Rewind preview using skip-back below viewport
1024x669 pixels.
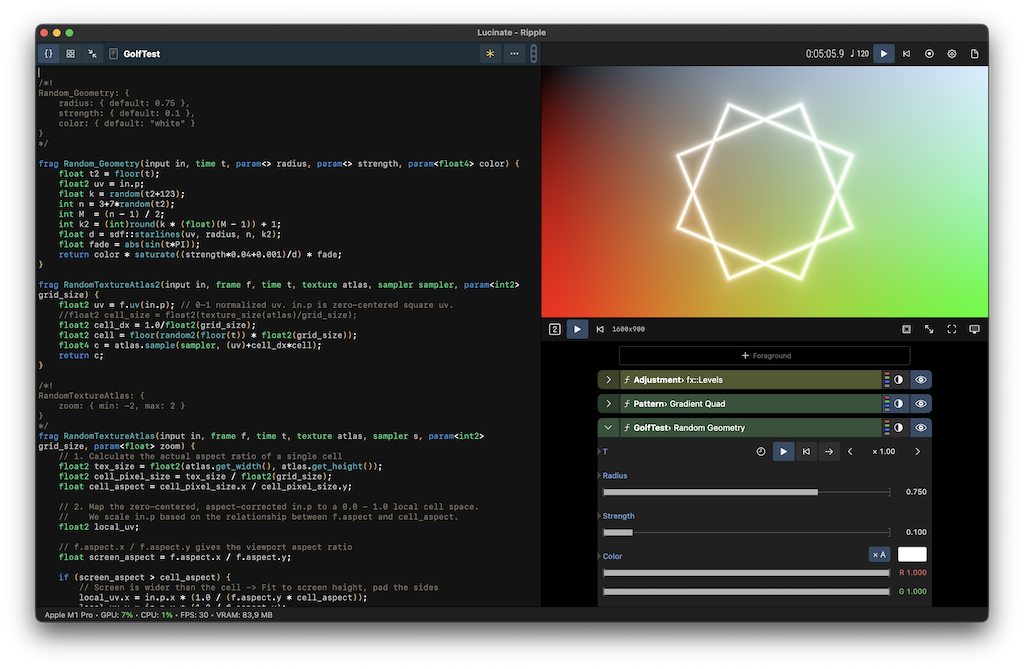point(600,329)
